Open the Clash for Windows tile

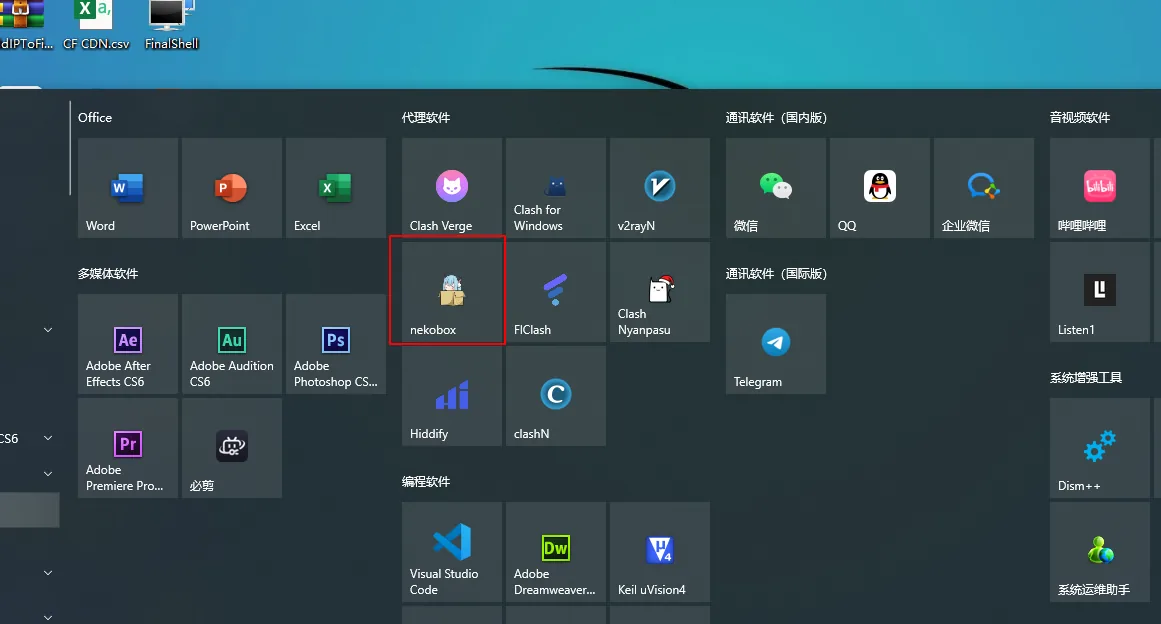[556, 188]
